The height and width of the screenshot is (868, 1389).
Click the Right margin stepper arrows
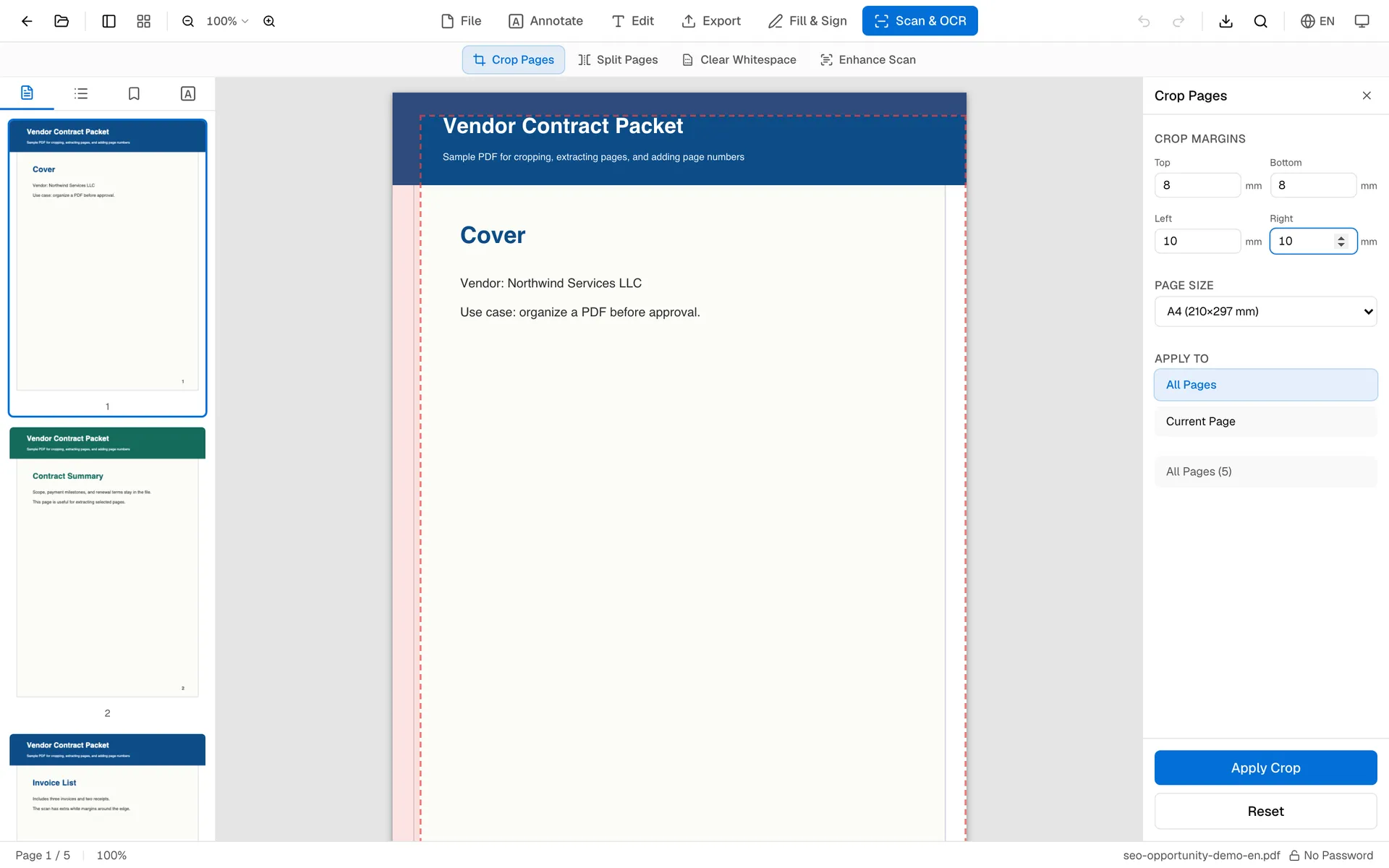click(1341, 241)
